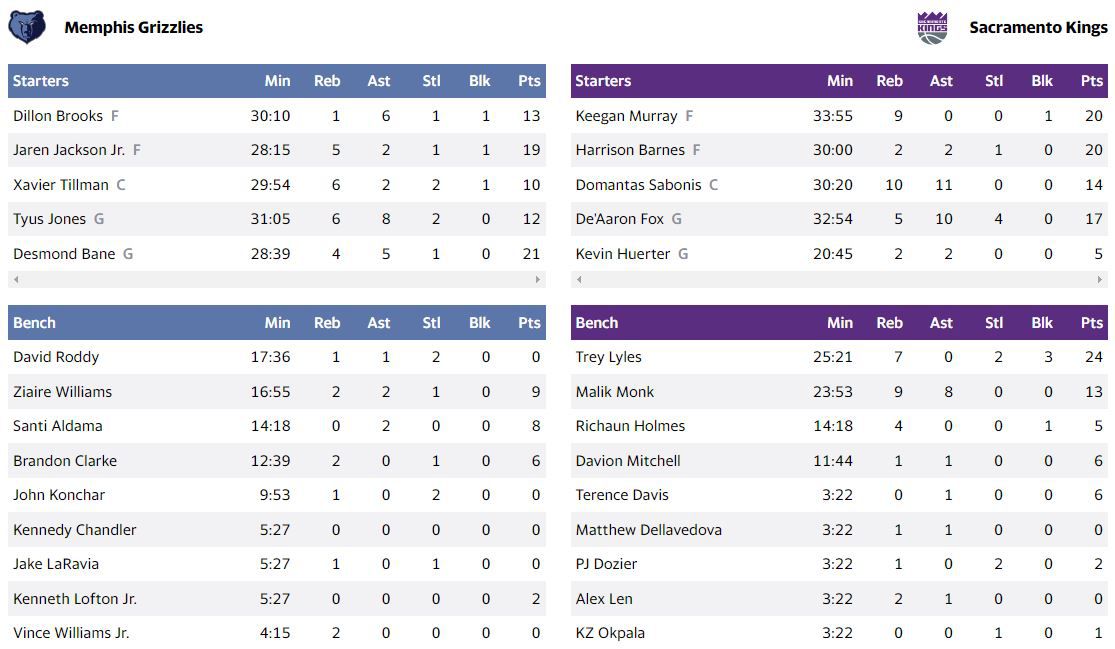
Task: Select Trey Lyles in Kings bench
Action: tap(609, 357)
